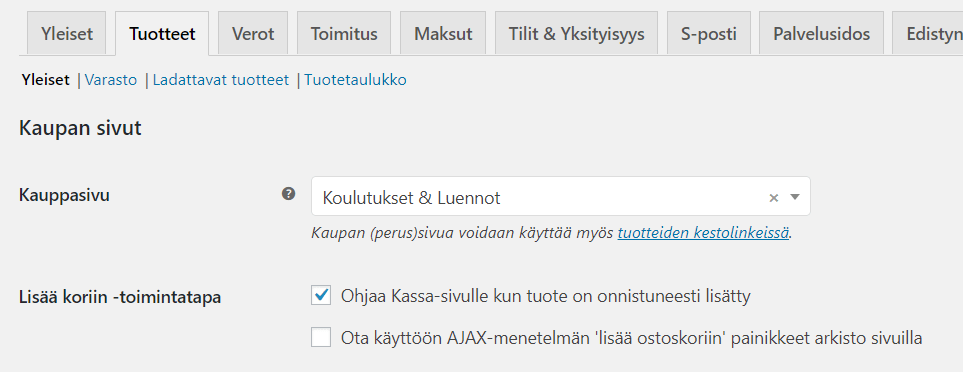Viewport: 963px width, 372px height.
Task: Select the Yleiset subsection link
Action: click(45, 80)
